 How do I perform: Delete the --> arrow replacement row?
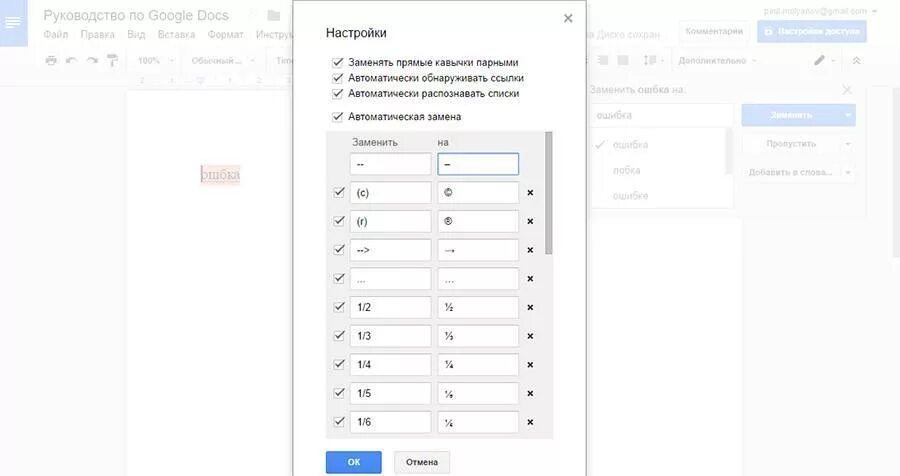pos(530,250)
